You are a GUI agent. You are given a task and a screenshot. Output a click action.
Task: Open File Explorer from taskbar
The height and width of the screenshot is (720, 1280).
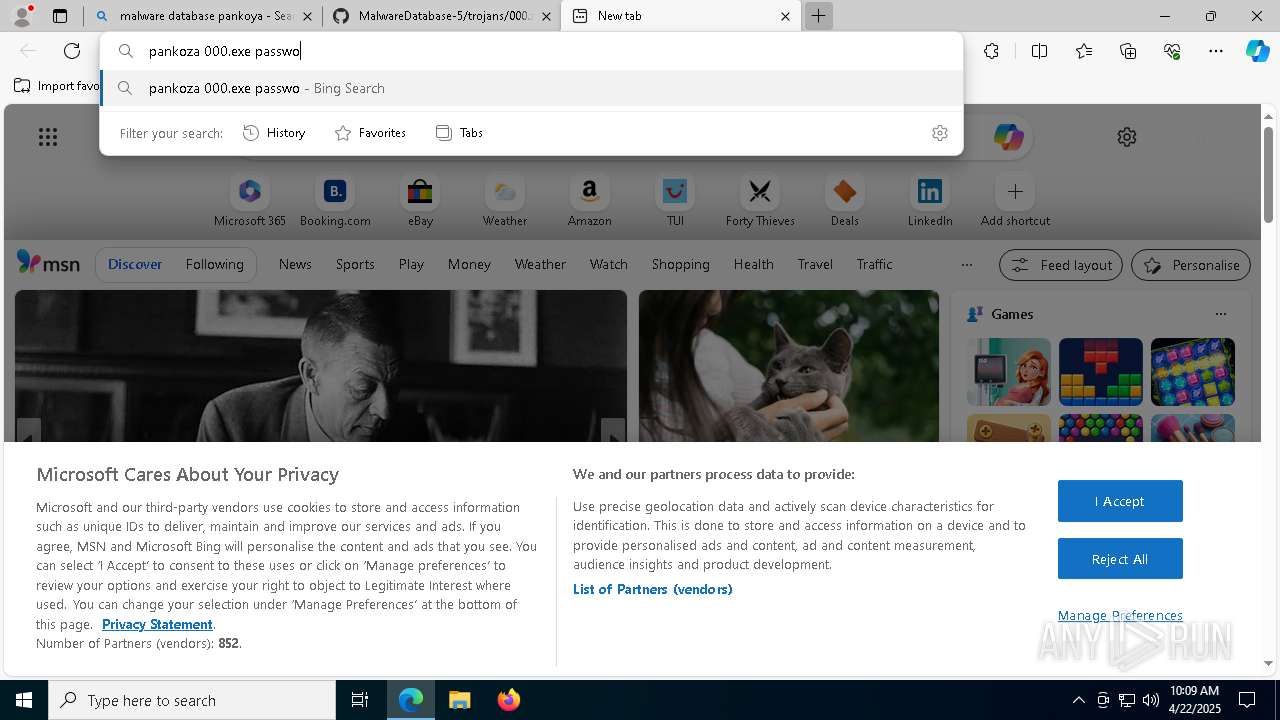pyautogui.click(x=459, y=700)
